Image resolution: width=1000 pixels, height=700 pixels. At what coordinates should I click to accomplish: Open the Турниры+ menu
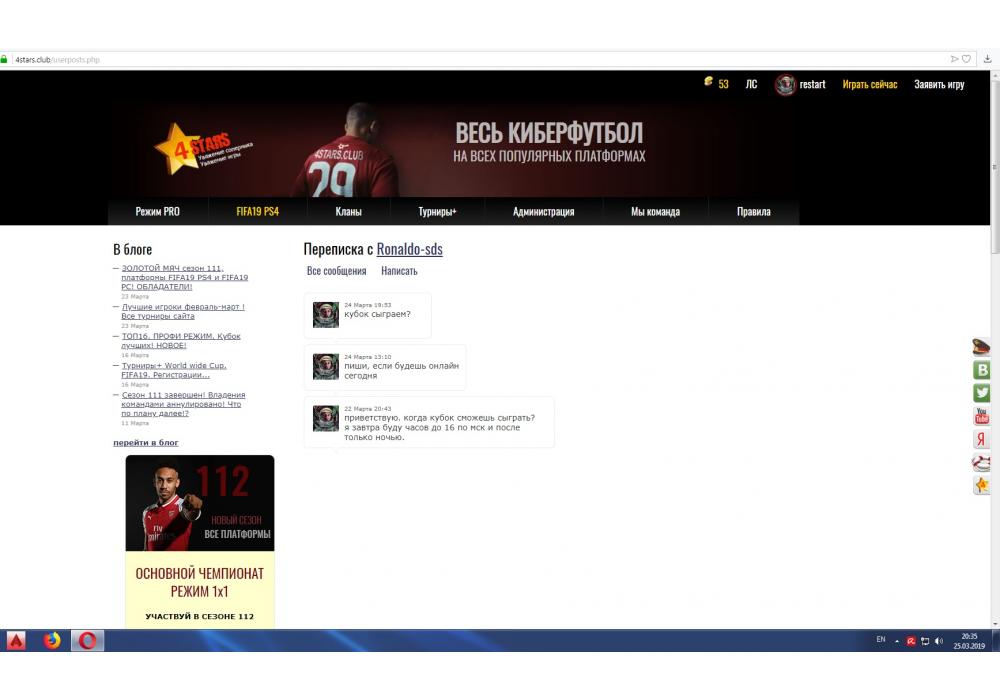click(438, 212)
